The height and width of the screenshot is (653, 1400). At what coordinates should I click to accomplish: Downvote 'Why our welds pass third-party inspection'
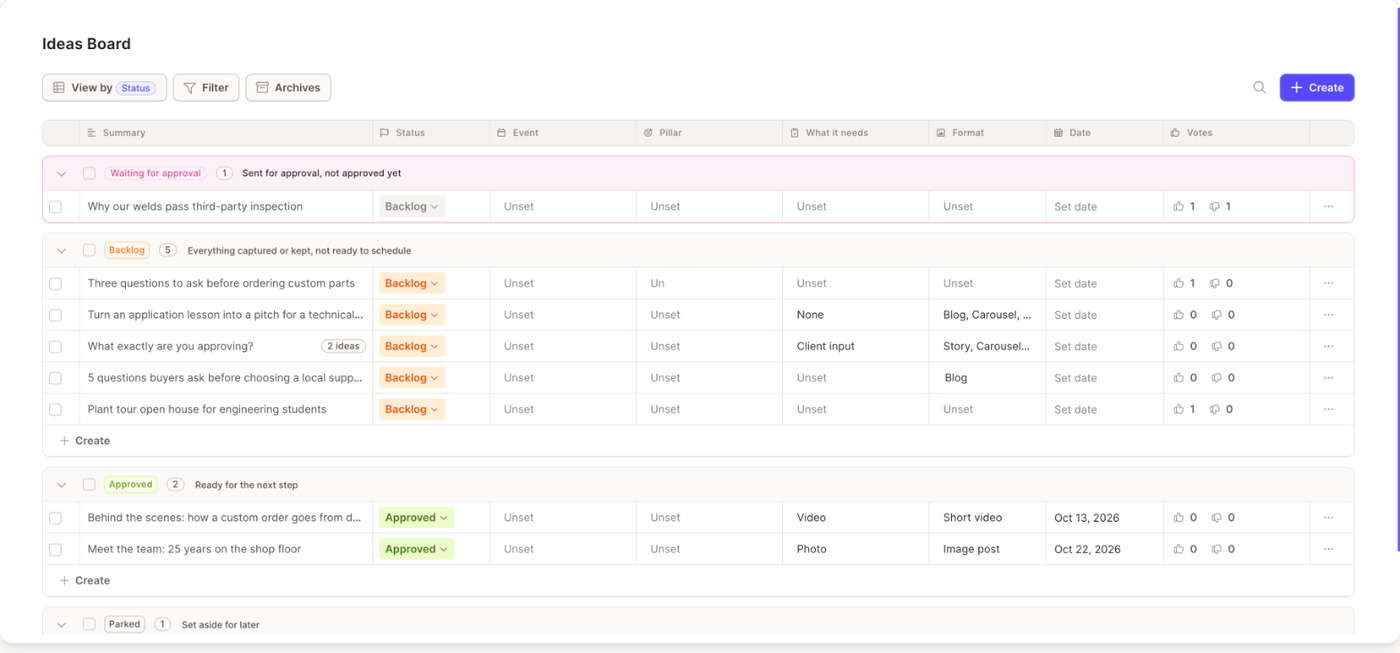pos(1215,207)
